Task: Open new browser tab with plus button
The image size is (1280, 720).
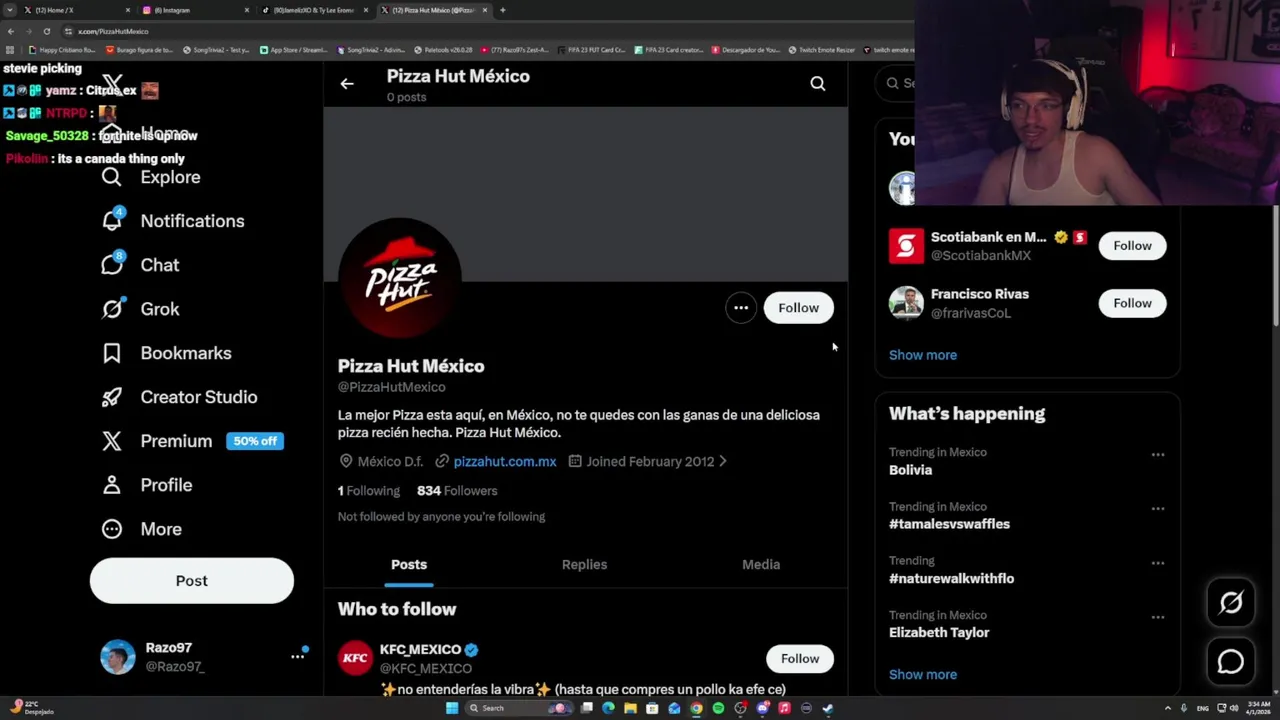Action: 502,10
